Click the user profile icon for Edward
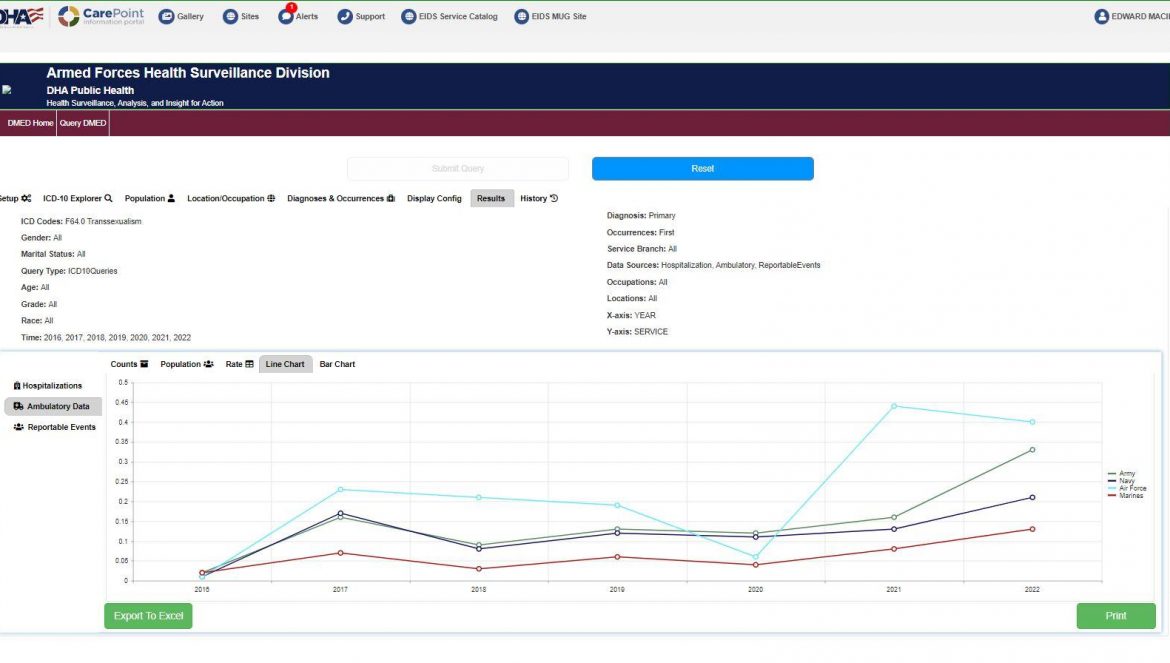Viewport: 1170px width, 663px height. (x=1102, y=16)
